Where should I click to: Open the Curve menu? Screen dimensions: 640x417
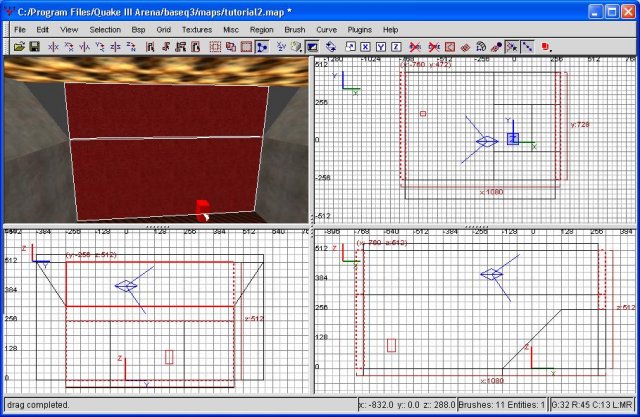coord(326,29)
